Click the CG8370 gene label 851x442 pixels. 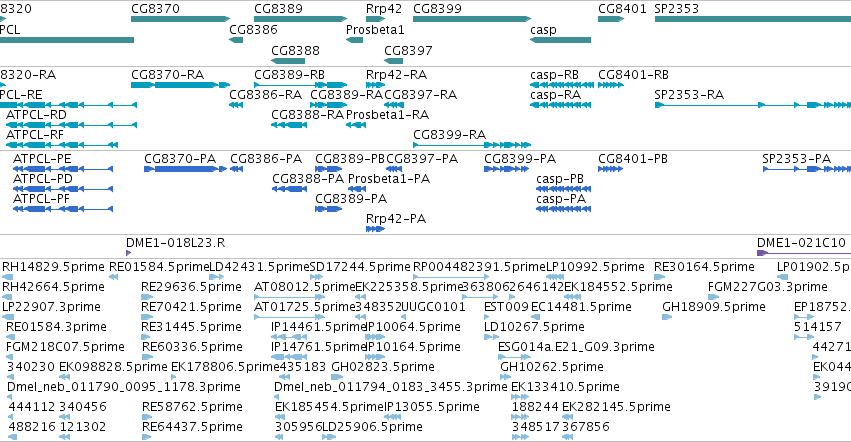(x=155, y=9)
